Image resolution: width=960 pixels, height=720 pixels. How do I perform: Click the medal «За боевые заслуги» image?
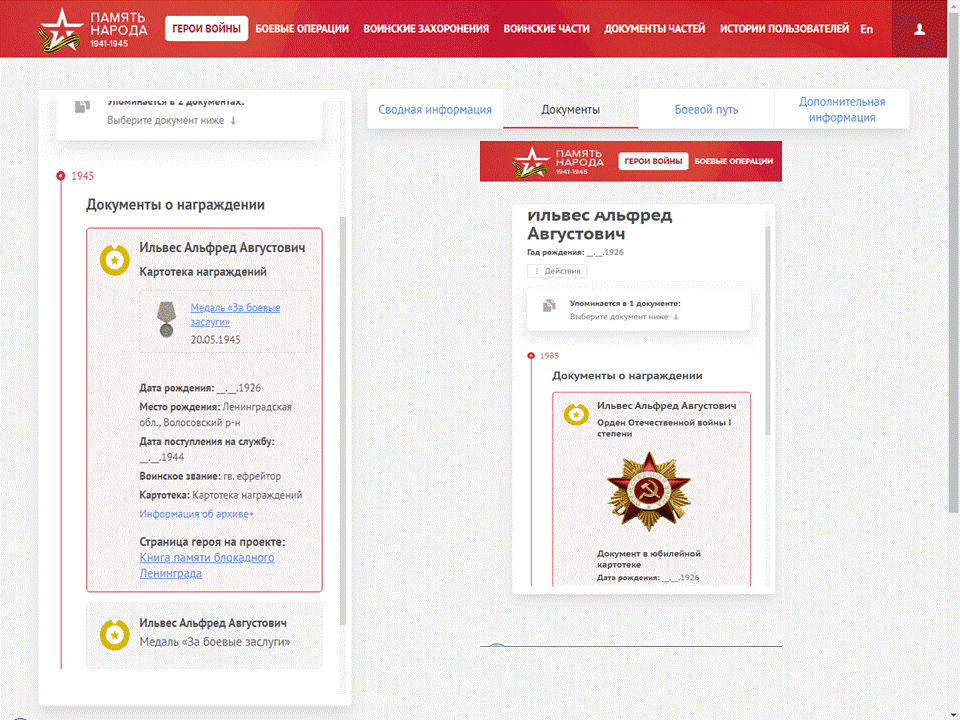click(x=165, y=320)
